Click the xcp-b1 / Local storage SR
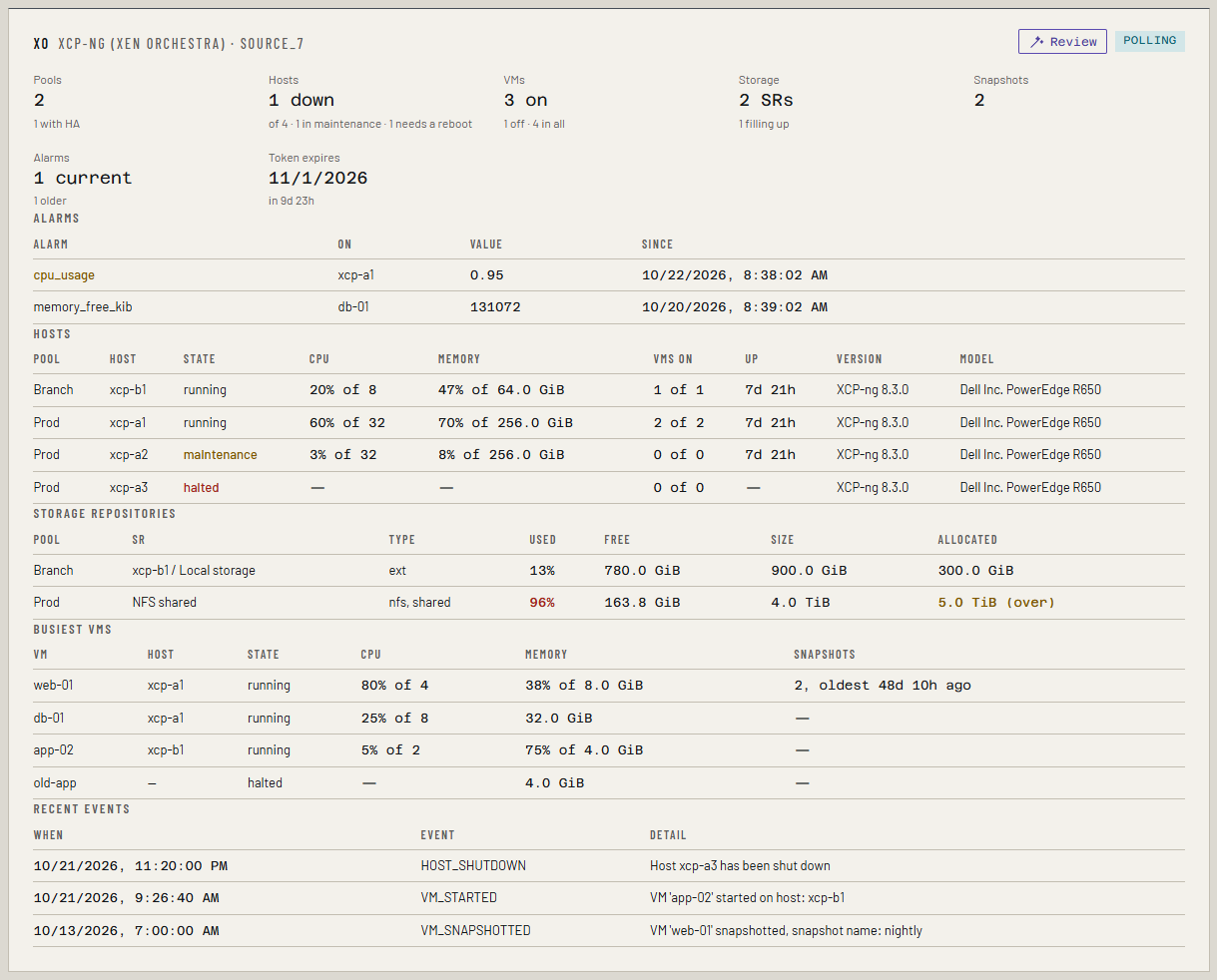The width and height of the screenshot is (1217, 980). pos(194,571)
